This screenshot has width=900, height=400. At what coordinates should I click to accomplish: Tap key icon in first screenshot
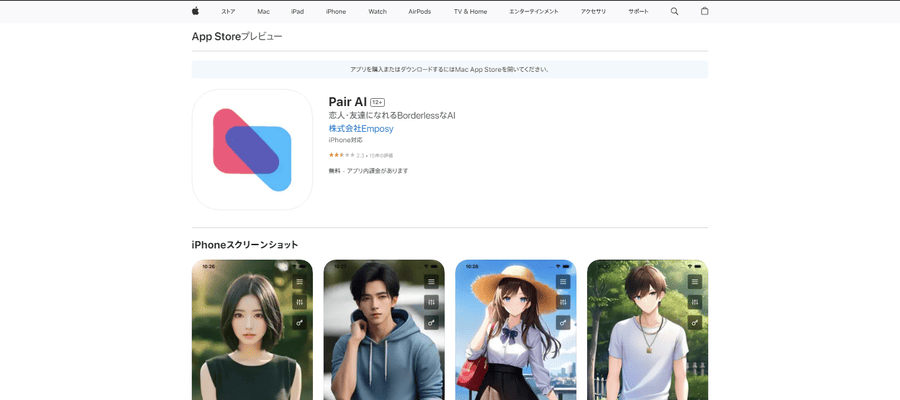[x=300, y=323]
